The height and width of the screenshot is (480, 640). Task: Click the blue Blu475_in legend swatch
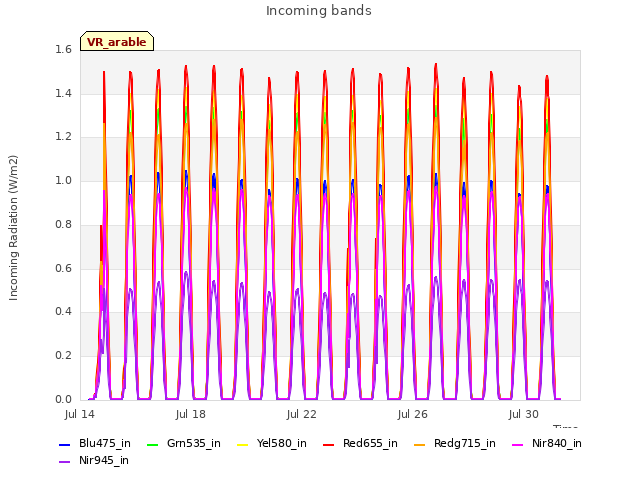[x=65, y=444]
